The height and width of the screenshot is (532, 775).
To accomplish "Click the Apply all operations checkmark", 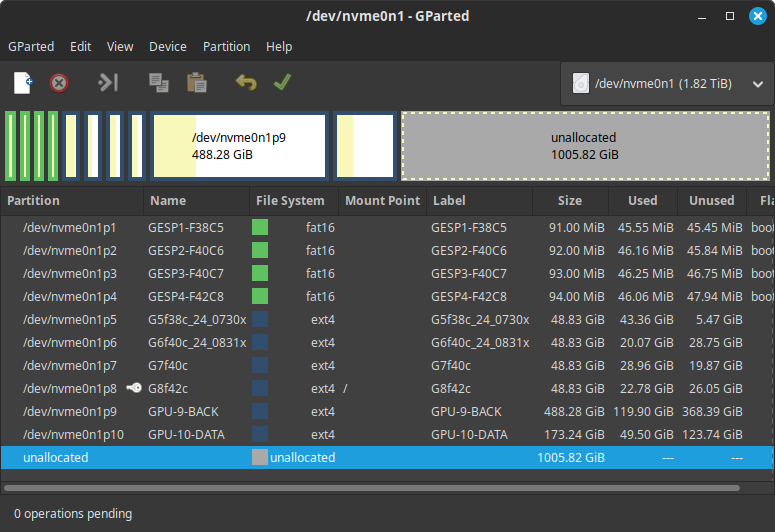I will point(282,83).
